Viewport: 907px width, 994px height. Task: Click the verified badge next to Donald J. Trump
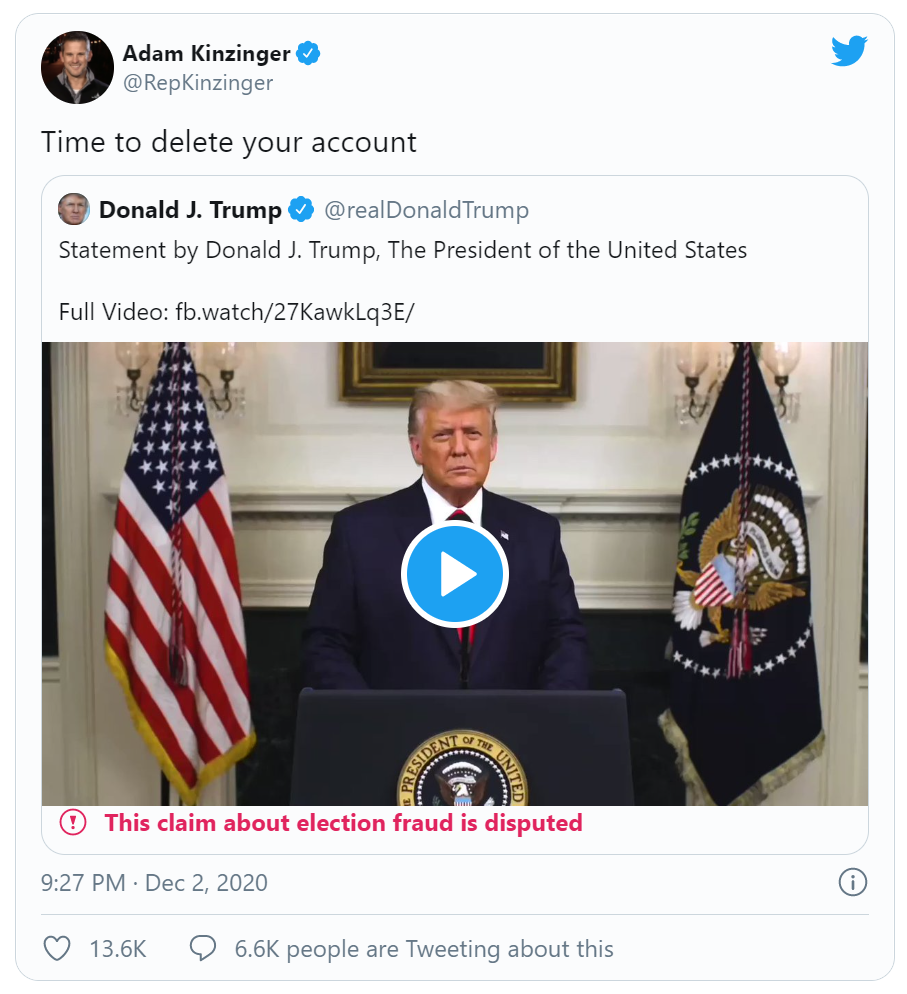pyautogui.click(x=301, y=210)
